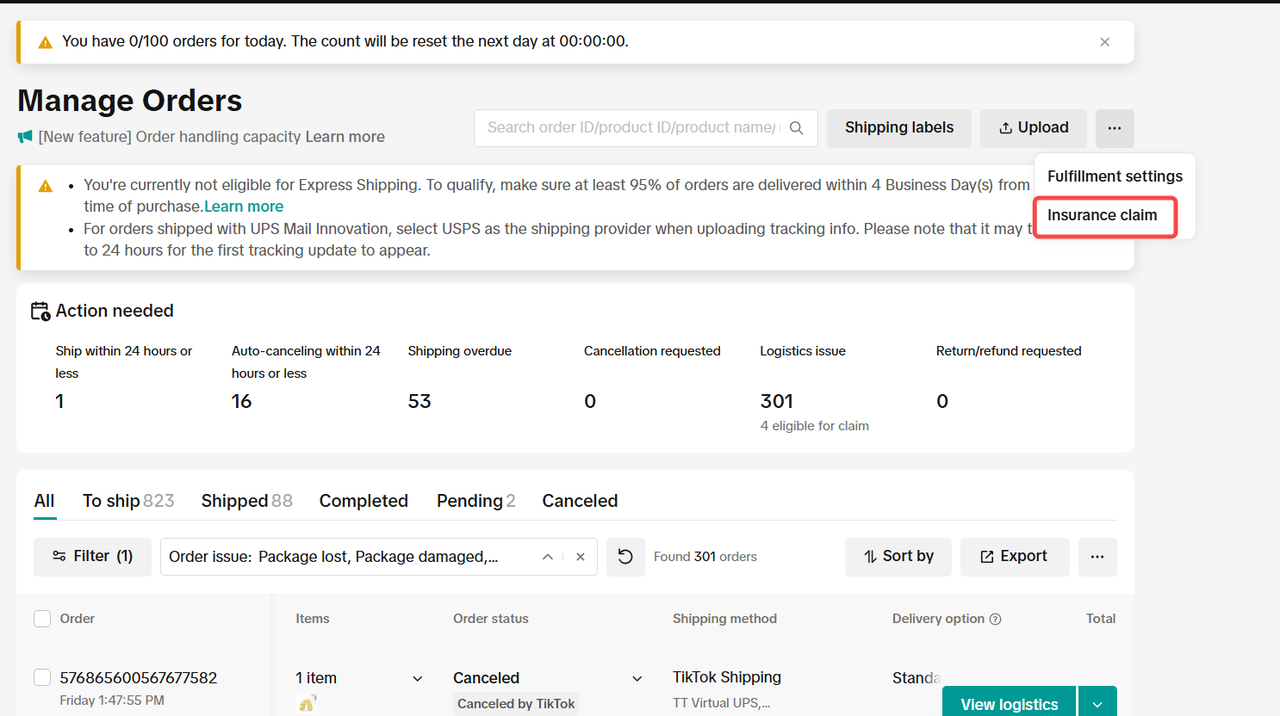Click the product thumbnail under 1 item
This screenshot has width=1280, height=716.
pyautogui.click(x=307, y=704)
